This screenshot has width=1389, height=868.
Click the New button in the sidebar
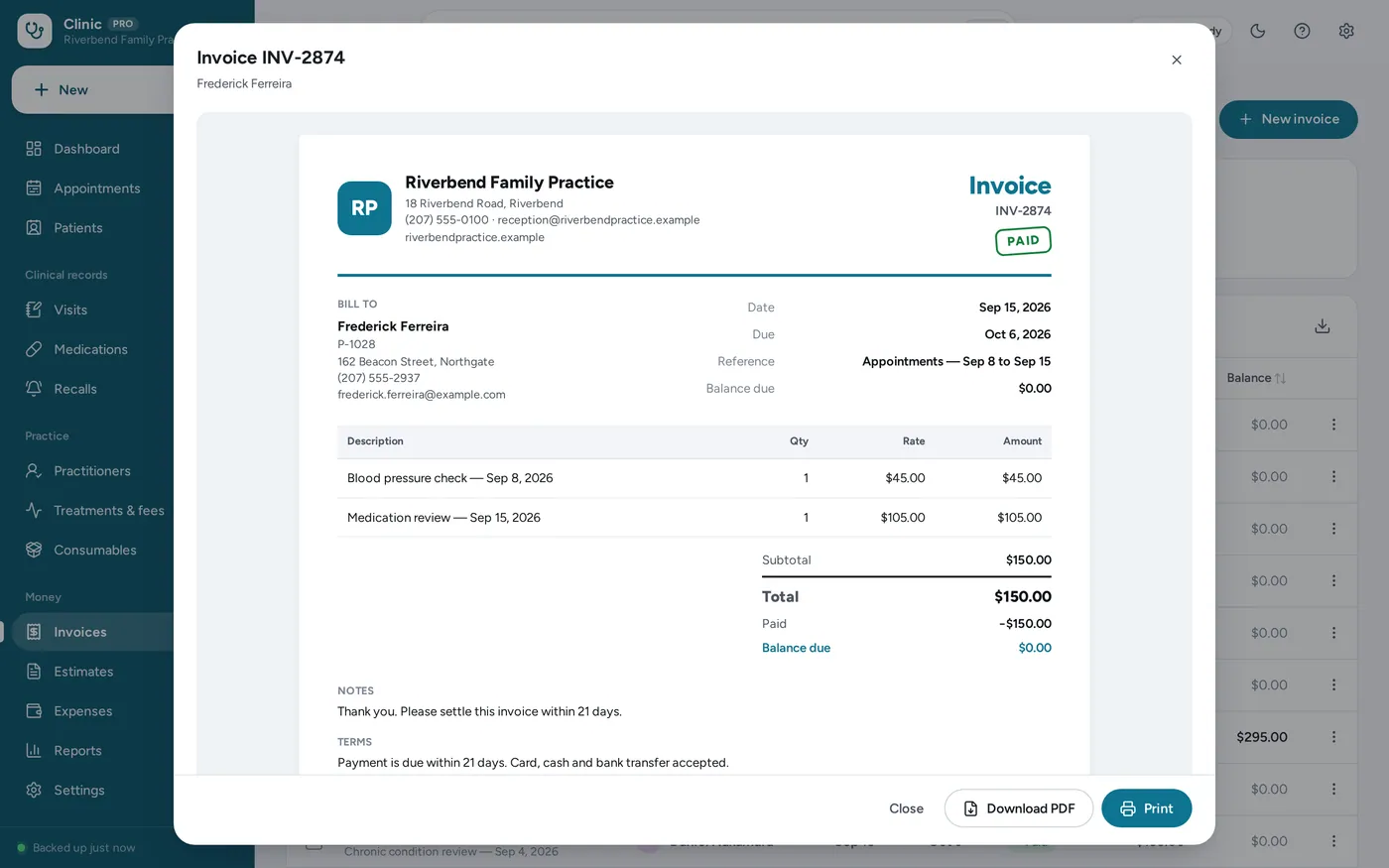(92, 90)
